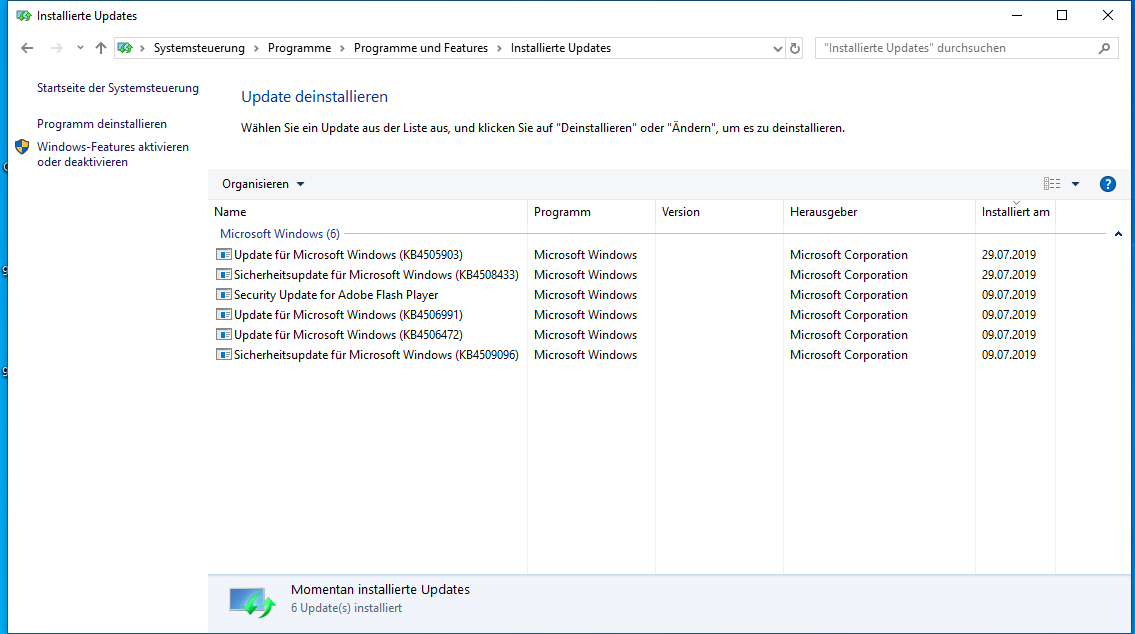The image size is (1135, 634).
Task: Click the window title bar icon
Action: pos(23,15)
